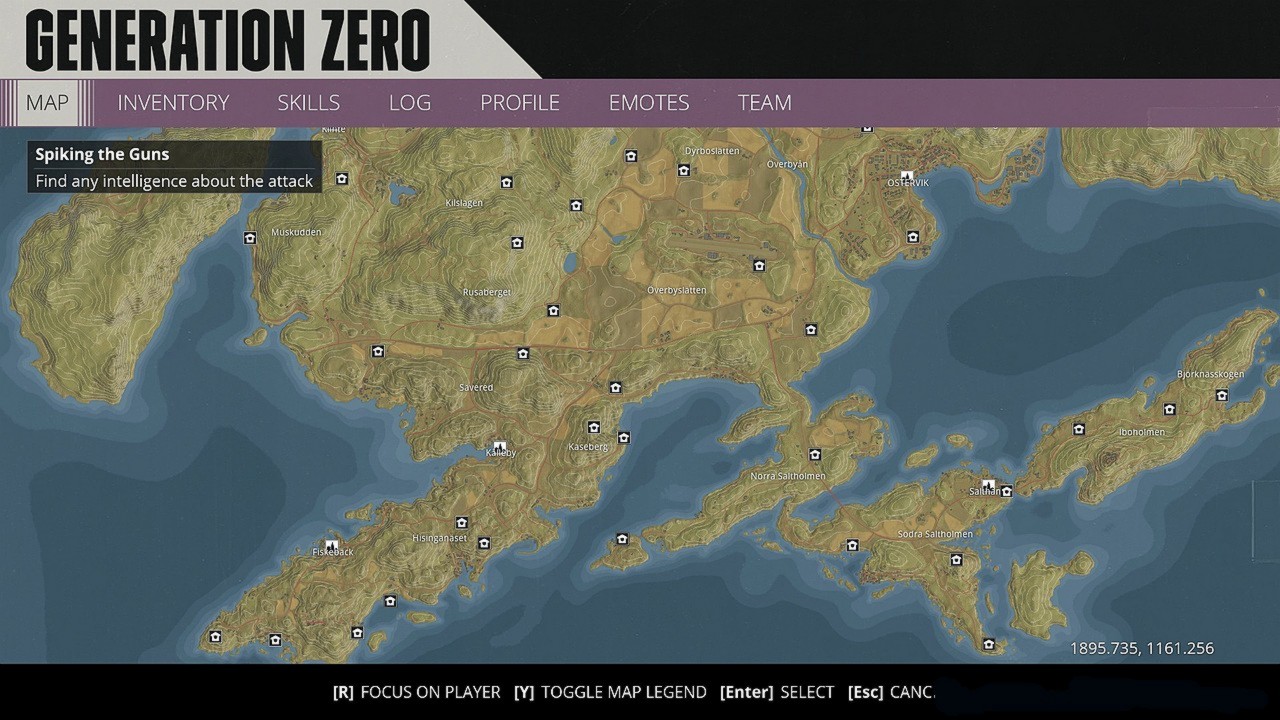
Task: Switch to the Team tab
Action: (764, 103)
